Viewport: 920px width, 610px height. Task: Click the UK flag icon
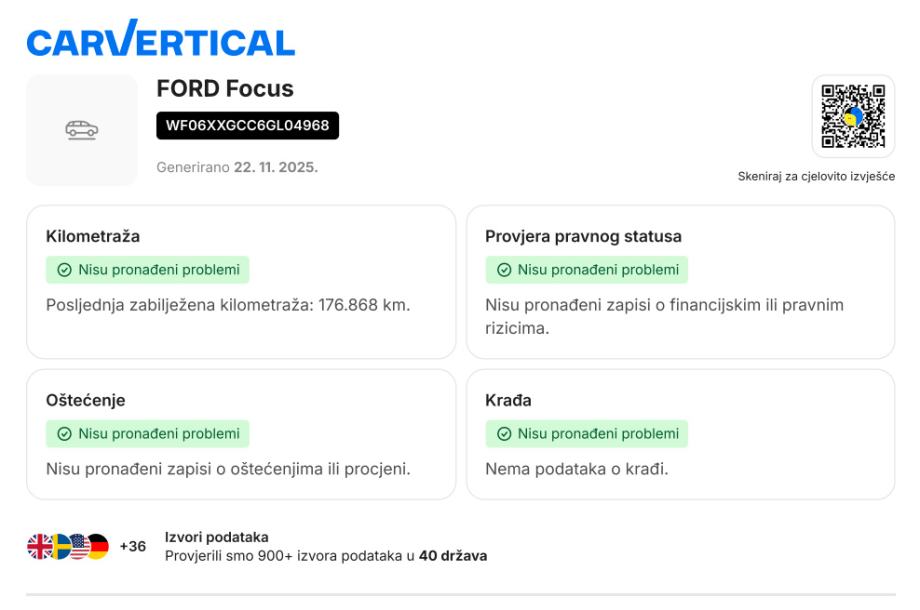pos(39,547)
